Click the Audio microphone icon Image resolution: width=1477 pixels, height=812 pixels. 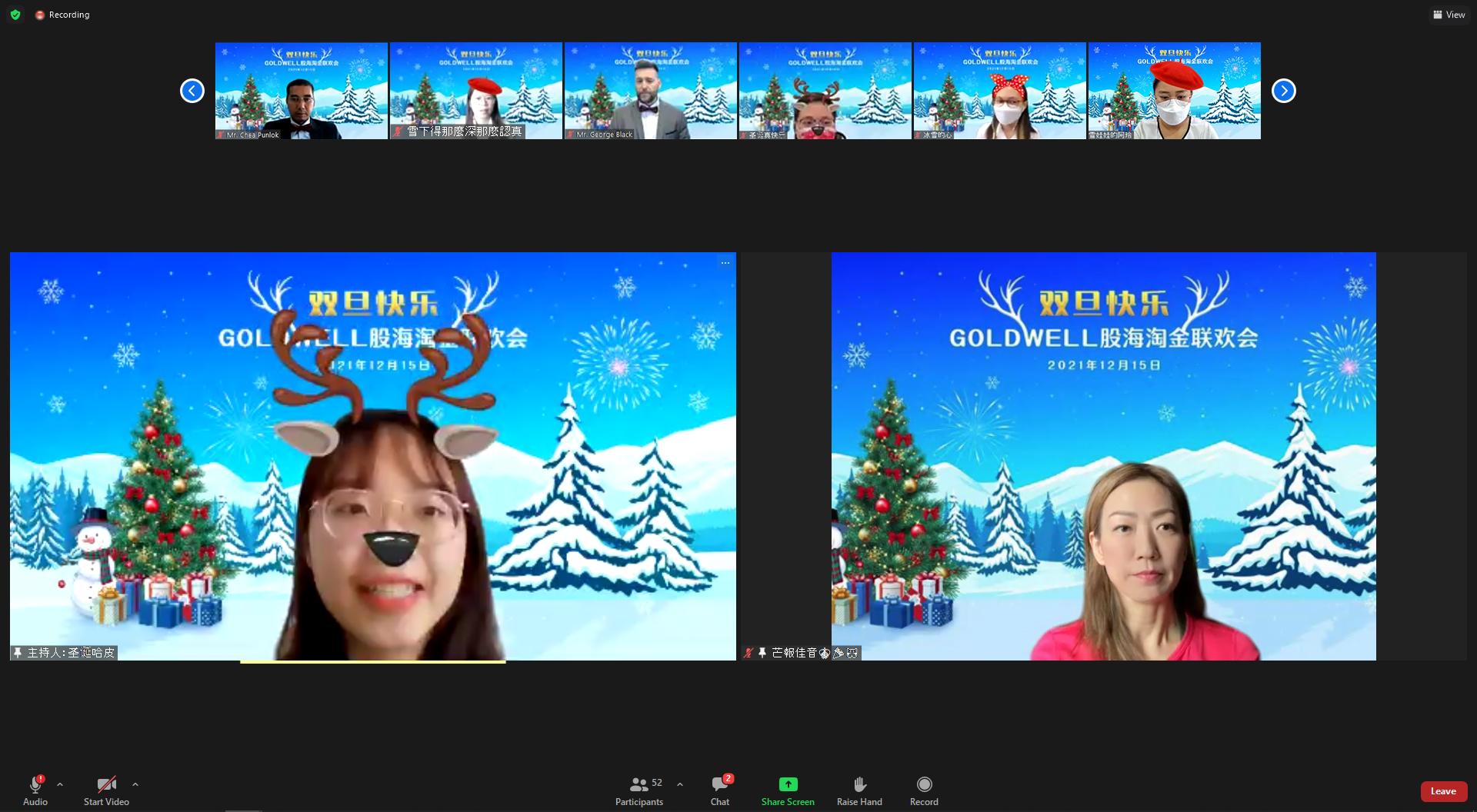[x=35, y=784]
